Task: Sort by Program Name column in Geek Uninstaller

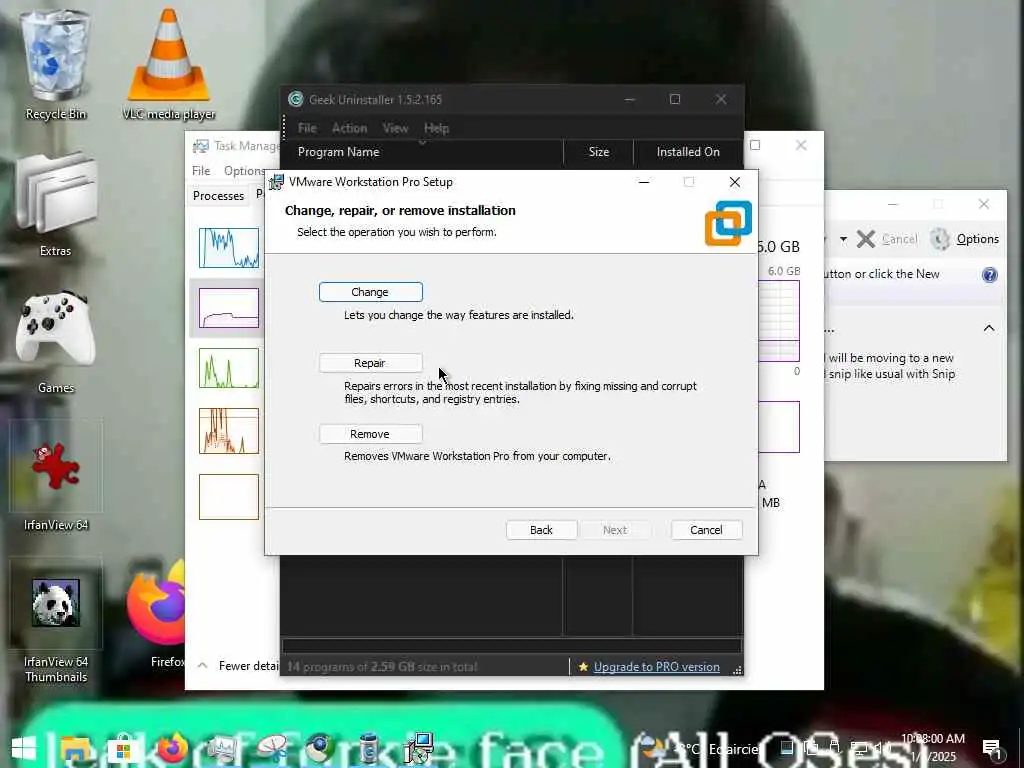Action: [x=422, y=152]
